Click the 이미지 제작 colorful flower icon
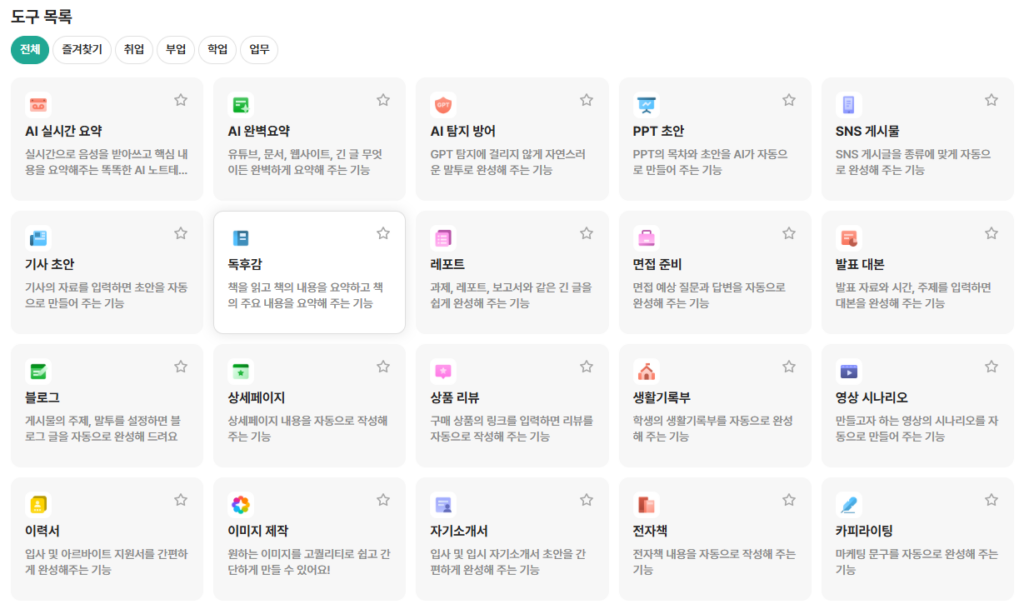 239,504
